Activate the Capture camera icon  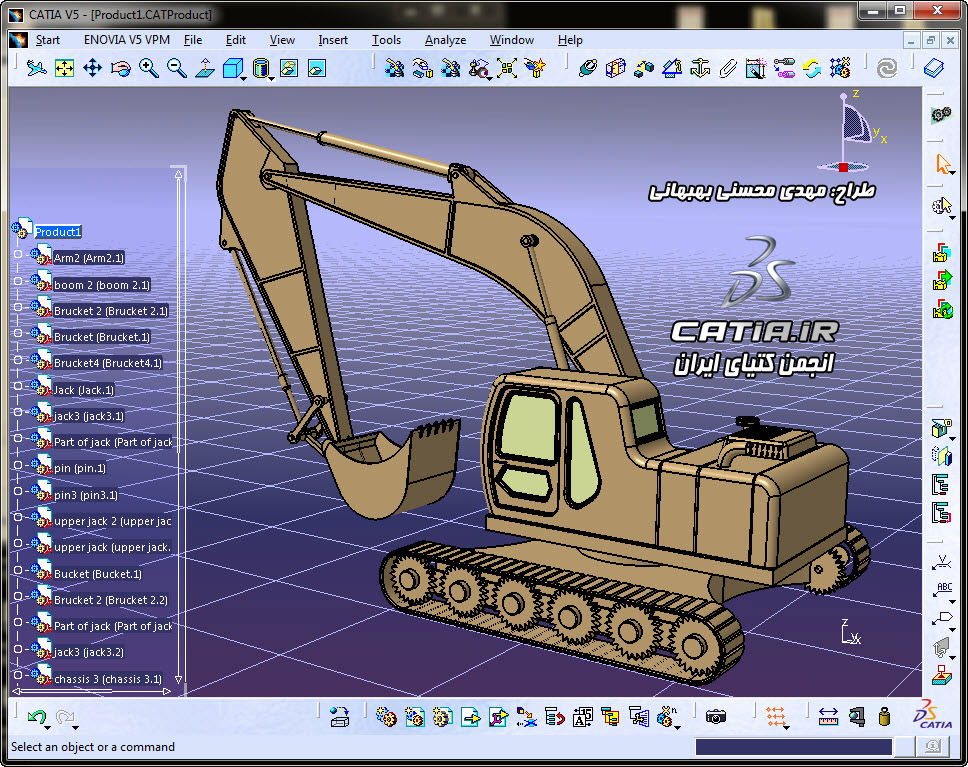pos(716,717)
